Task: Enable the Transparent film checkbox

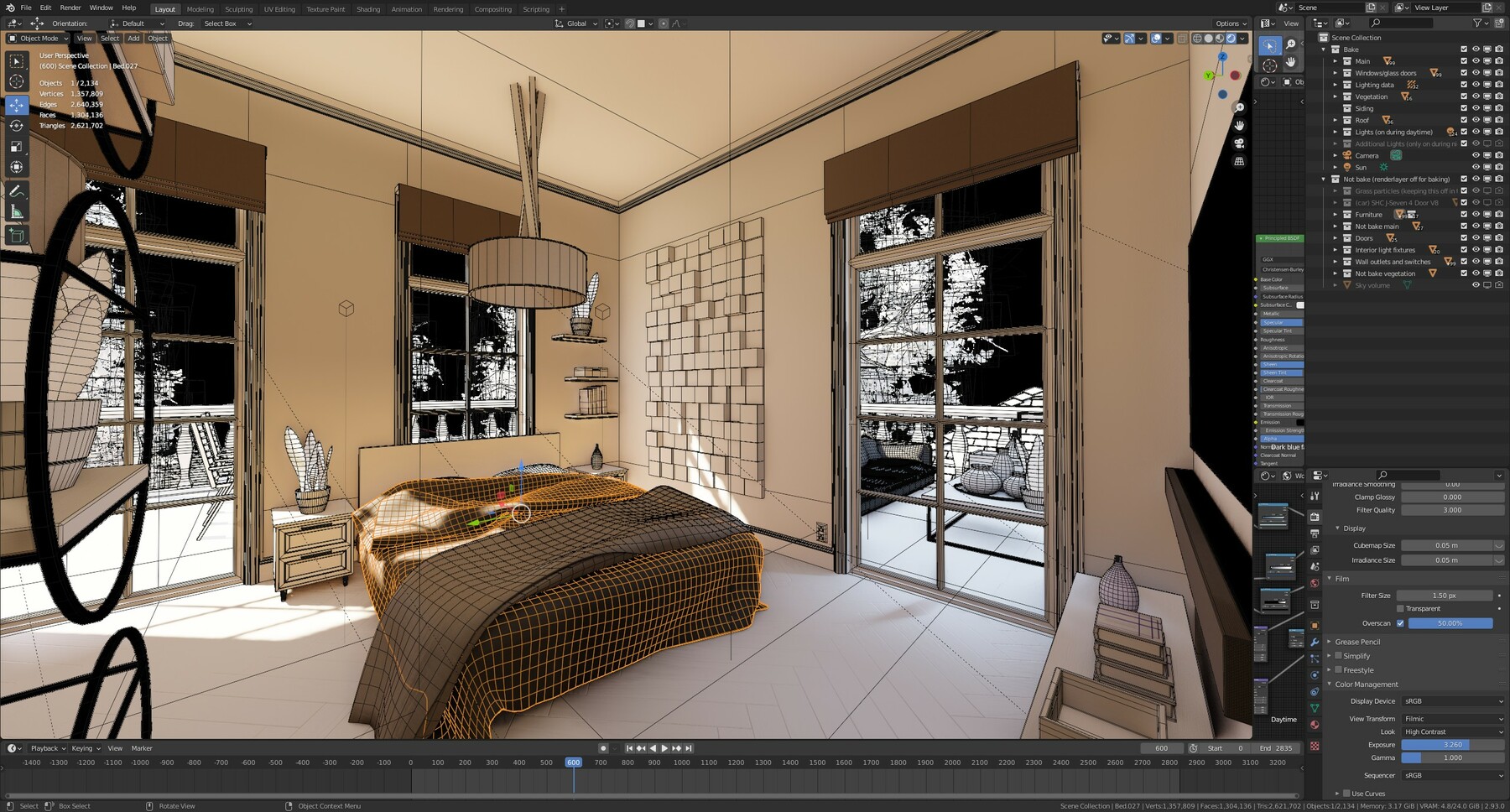Action: tap(1400, 608)
